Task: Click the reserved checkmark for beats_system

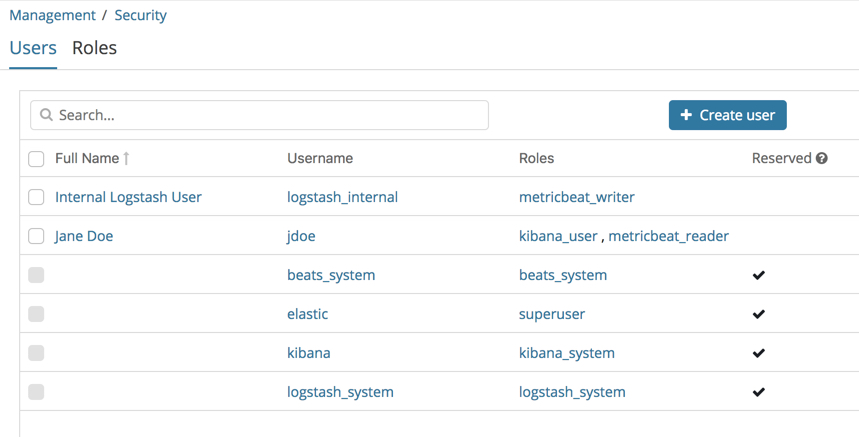Action: tap(759, 275)
